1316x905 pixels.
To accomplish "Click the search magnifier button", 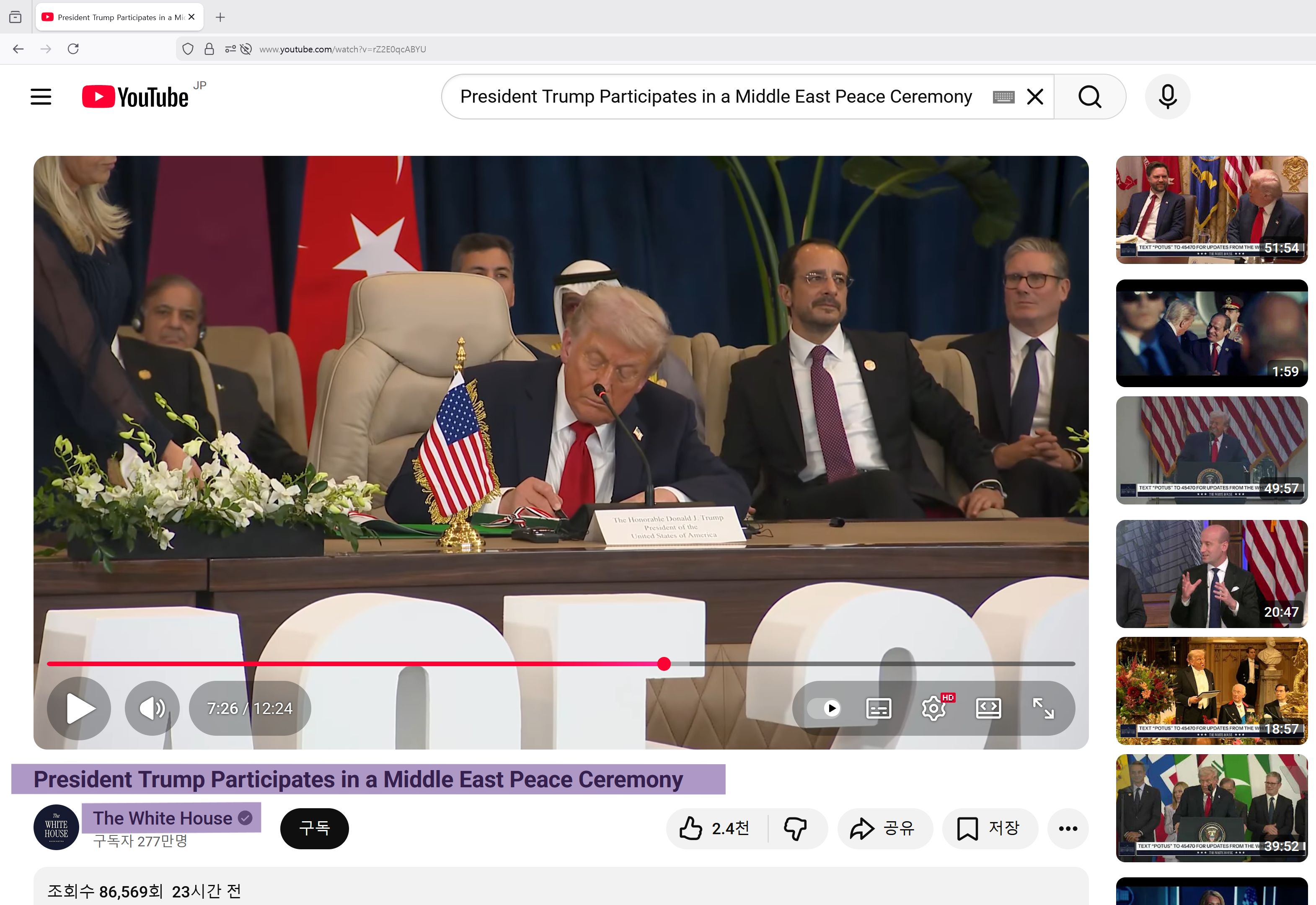I will click(1089, 96).
